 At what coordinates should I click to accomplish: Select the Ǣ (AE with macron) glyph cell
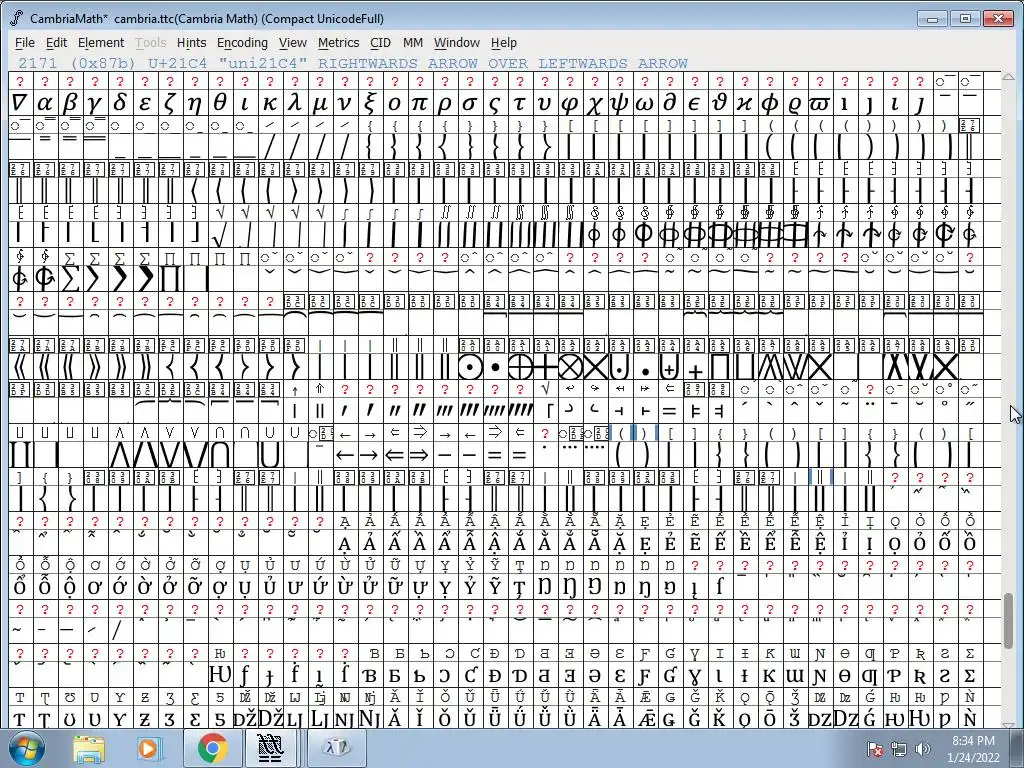(645, 718)
